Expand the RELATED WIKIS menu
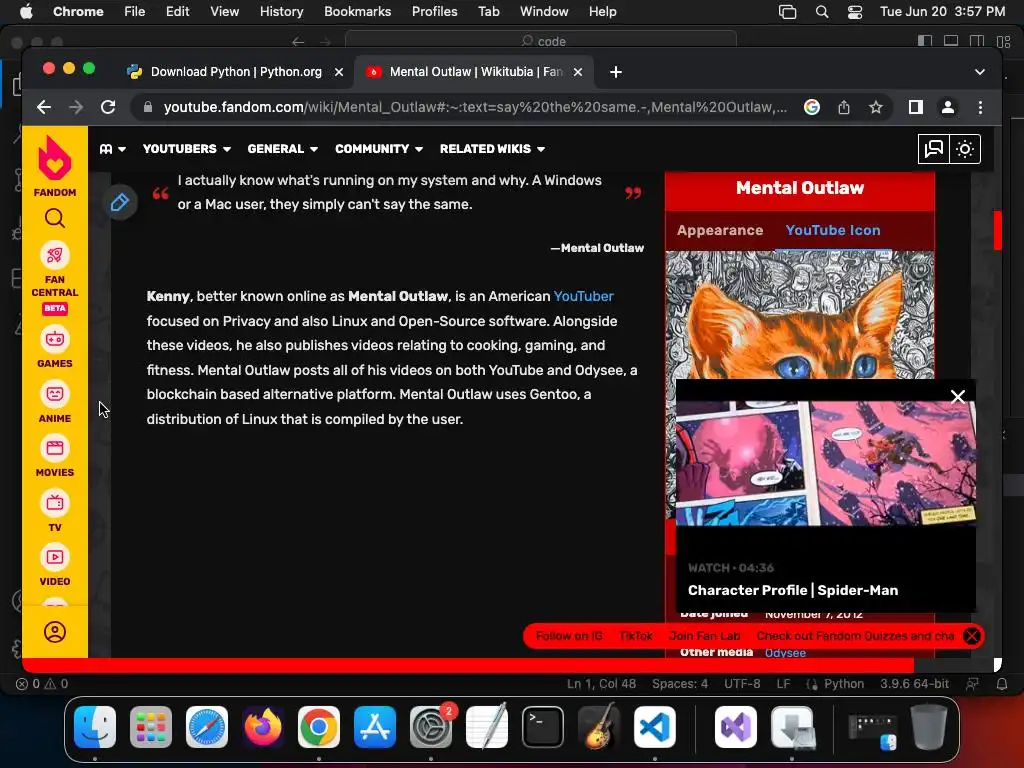 click(492, 149)
